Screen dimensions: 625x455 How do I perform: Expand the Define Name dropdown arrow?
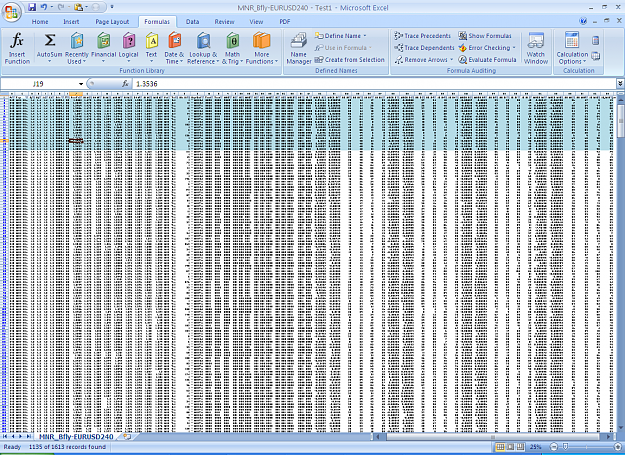coord(365,36)
